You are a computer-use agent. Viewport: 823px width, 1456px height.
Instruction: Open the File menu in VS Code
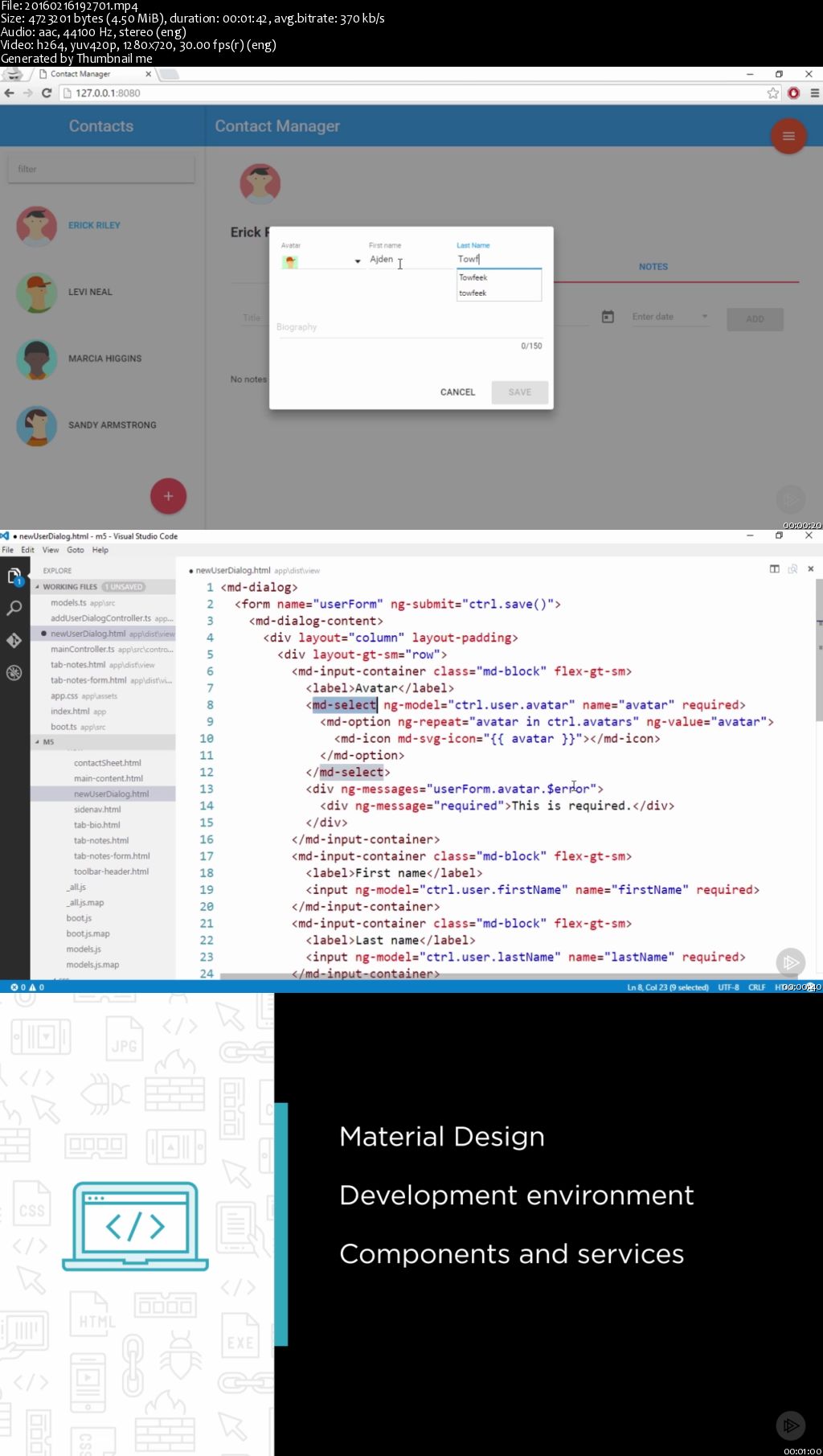coord(8,551)
